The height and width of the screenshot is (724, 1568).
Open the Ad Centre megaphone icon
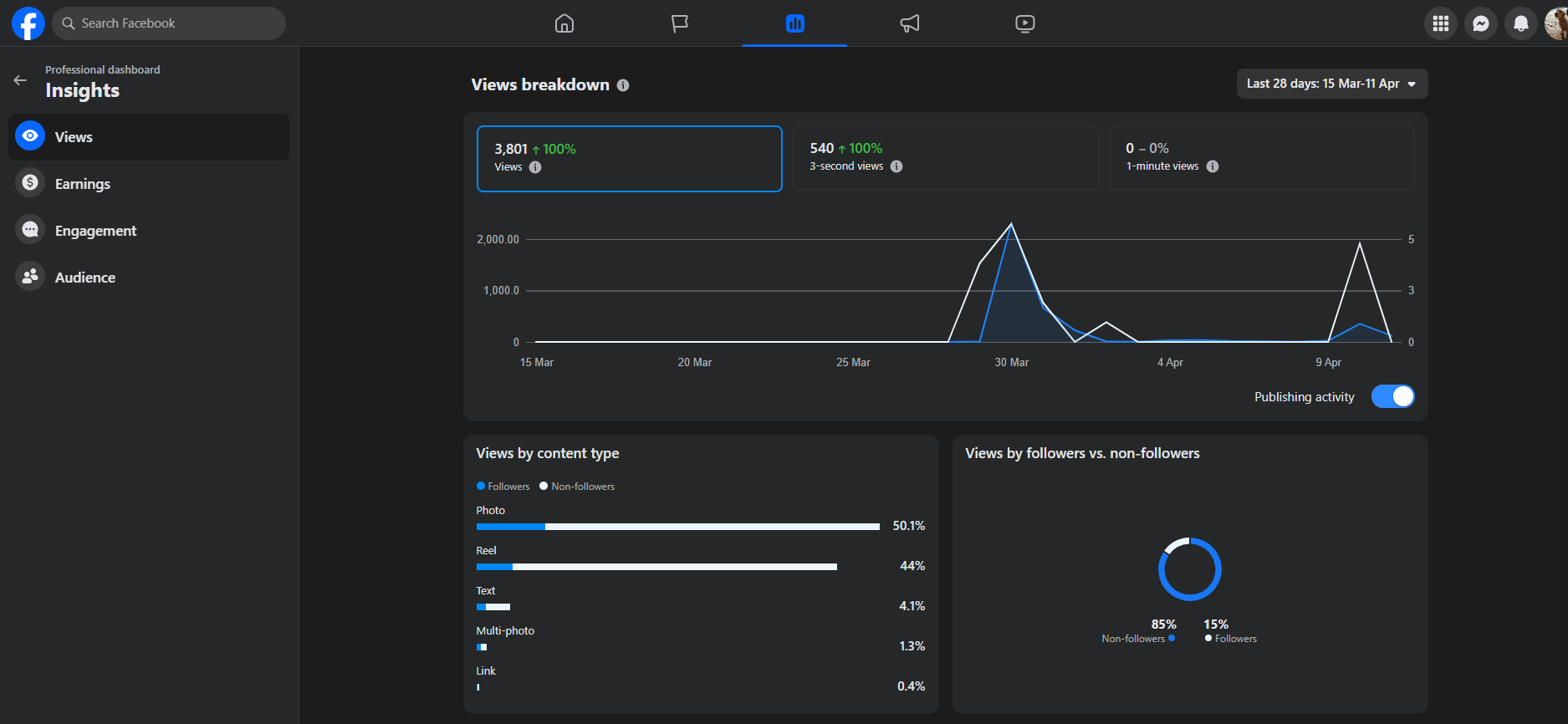click(x=910, y=23)
